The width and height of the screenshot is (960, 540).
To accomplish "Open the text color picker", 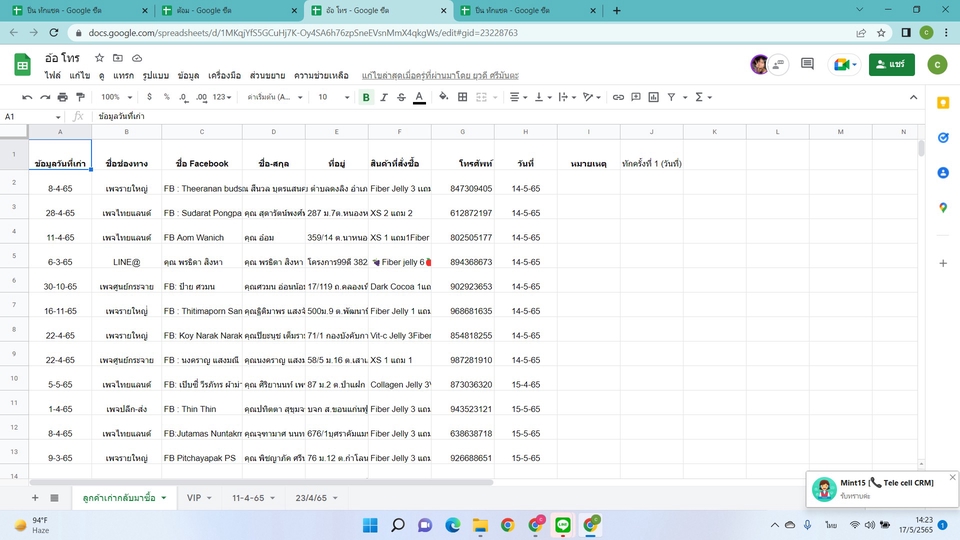I will [x=419, y=97].
